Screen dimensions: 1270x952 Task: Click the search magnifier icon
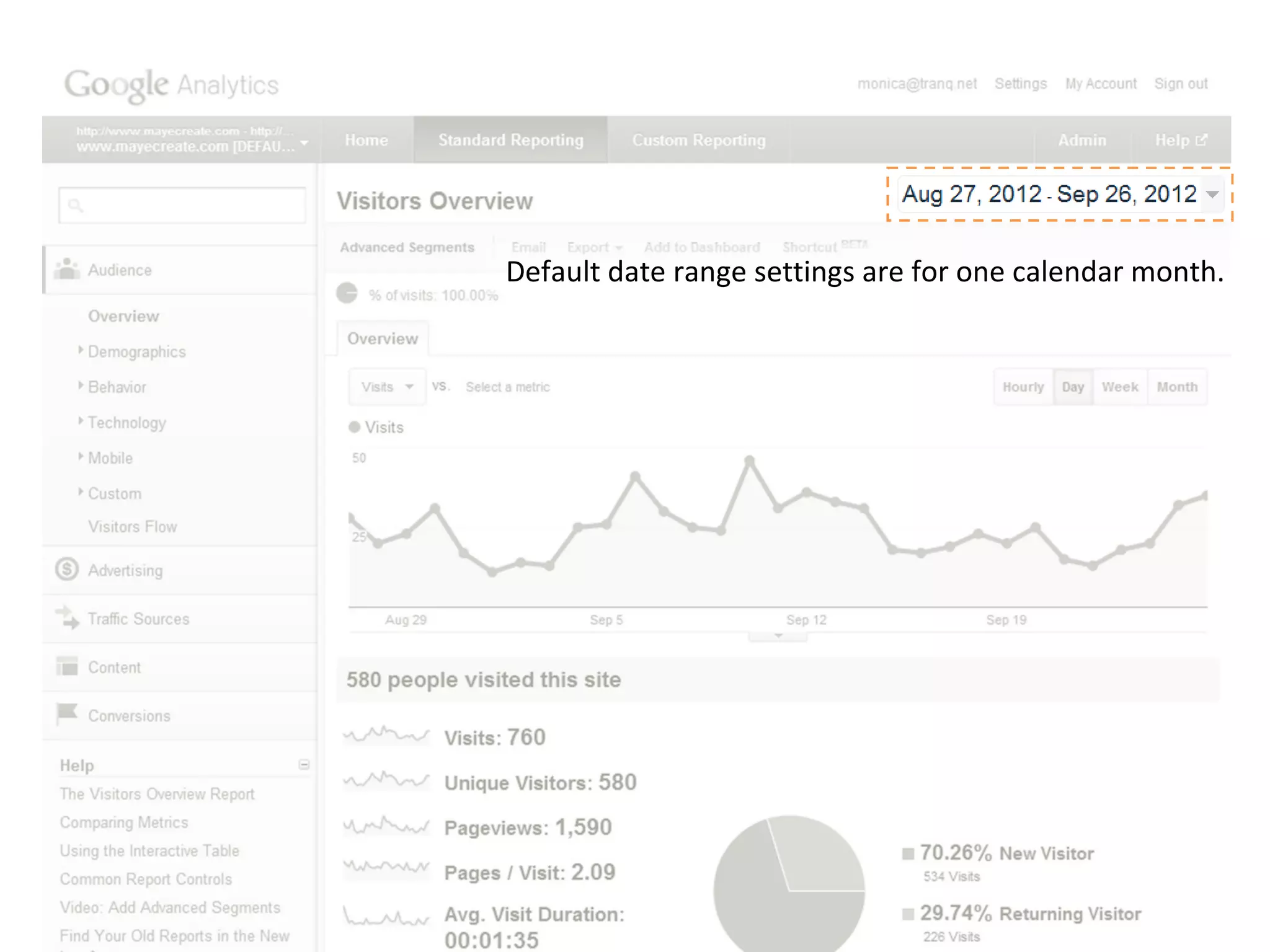(76, 205)
